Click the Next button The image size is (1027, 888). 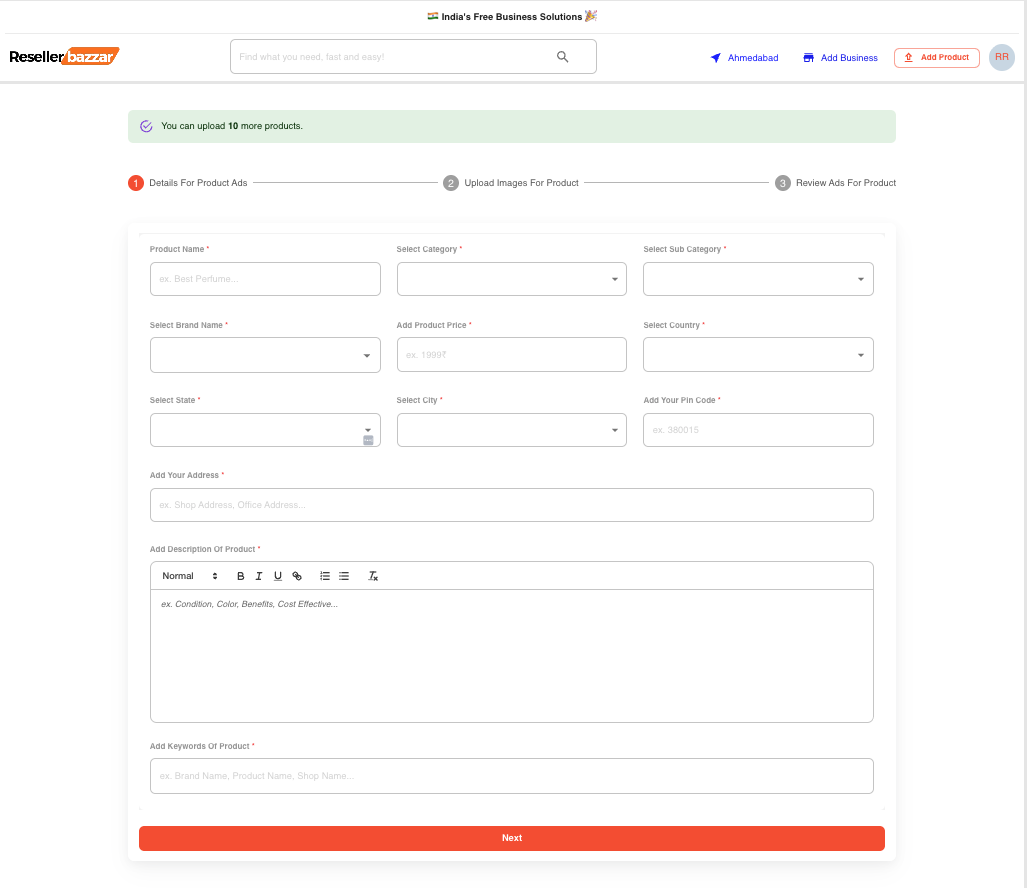click(511, 838)
